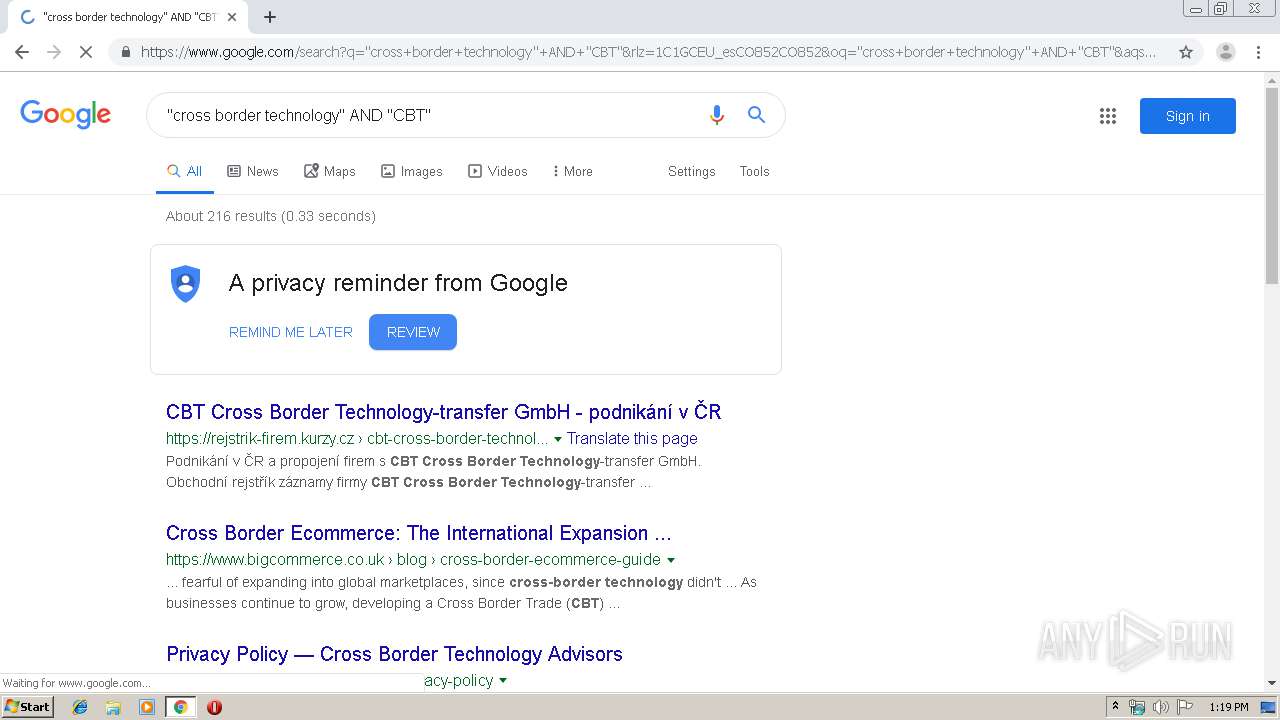Click the browser back arrow
This screenshot has width=1280, height=720.
(x=22, y=52)
